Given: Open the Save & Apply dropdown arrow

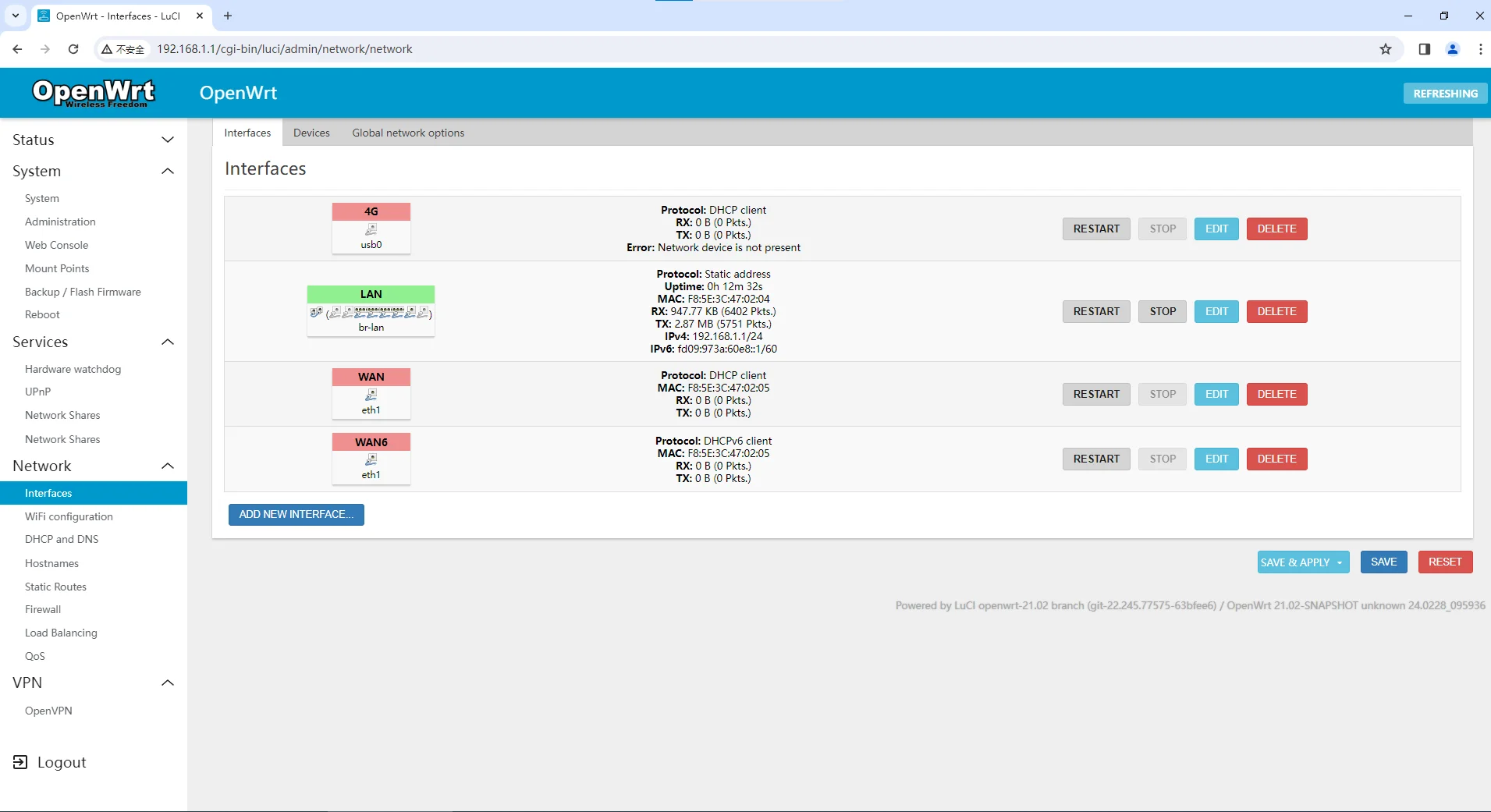Looking at the screenshot, I should (x=1340, y=562).
